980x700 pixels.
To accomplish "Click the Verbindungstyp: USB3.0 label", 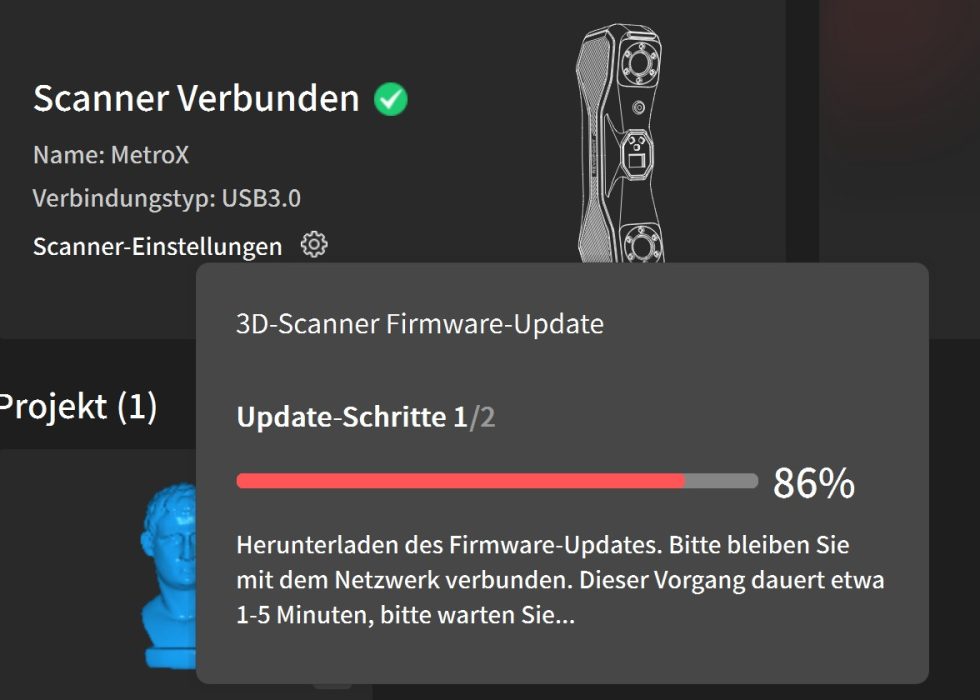I will [167, 198].
